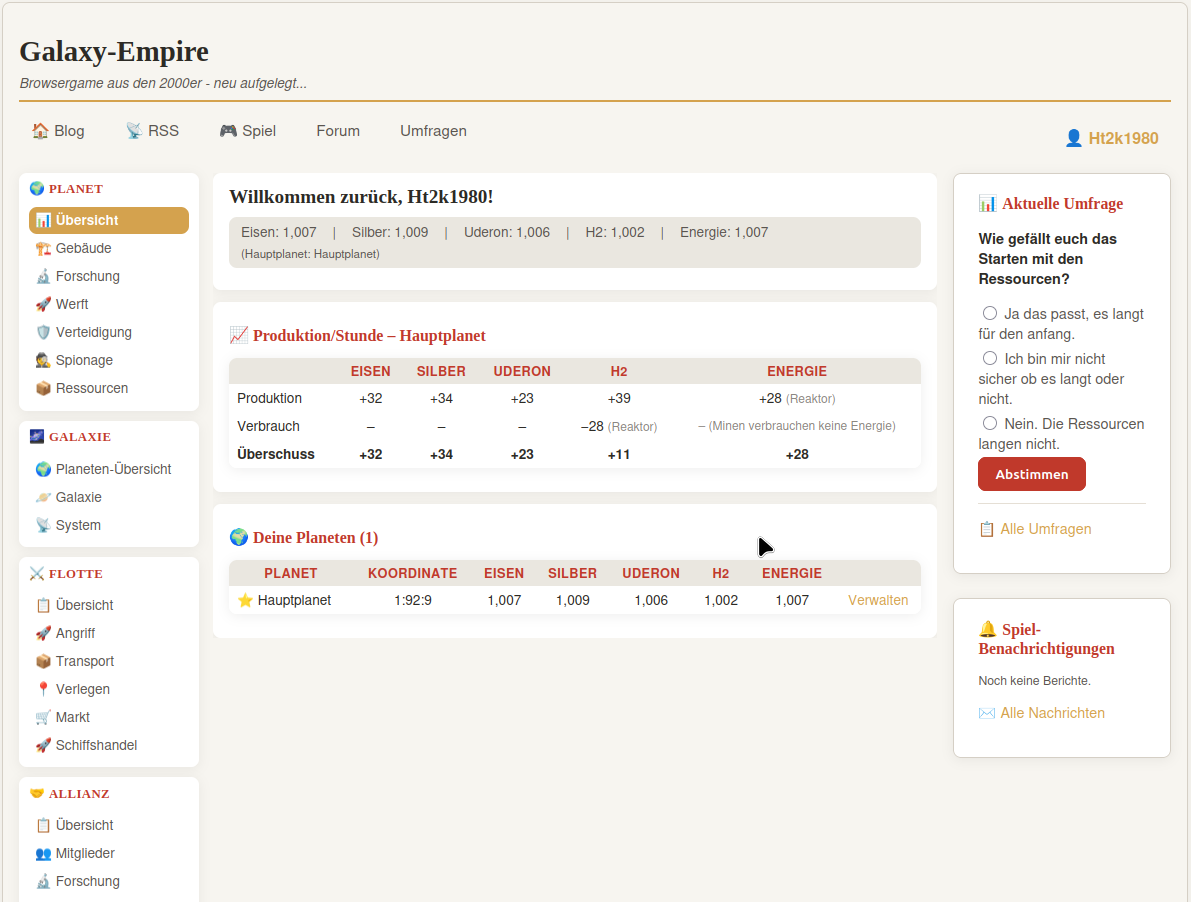The image size is (1191, 902).
Task: Open the Schiffshandel sidebar entry
Action: coord(109,746)
